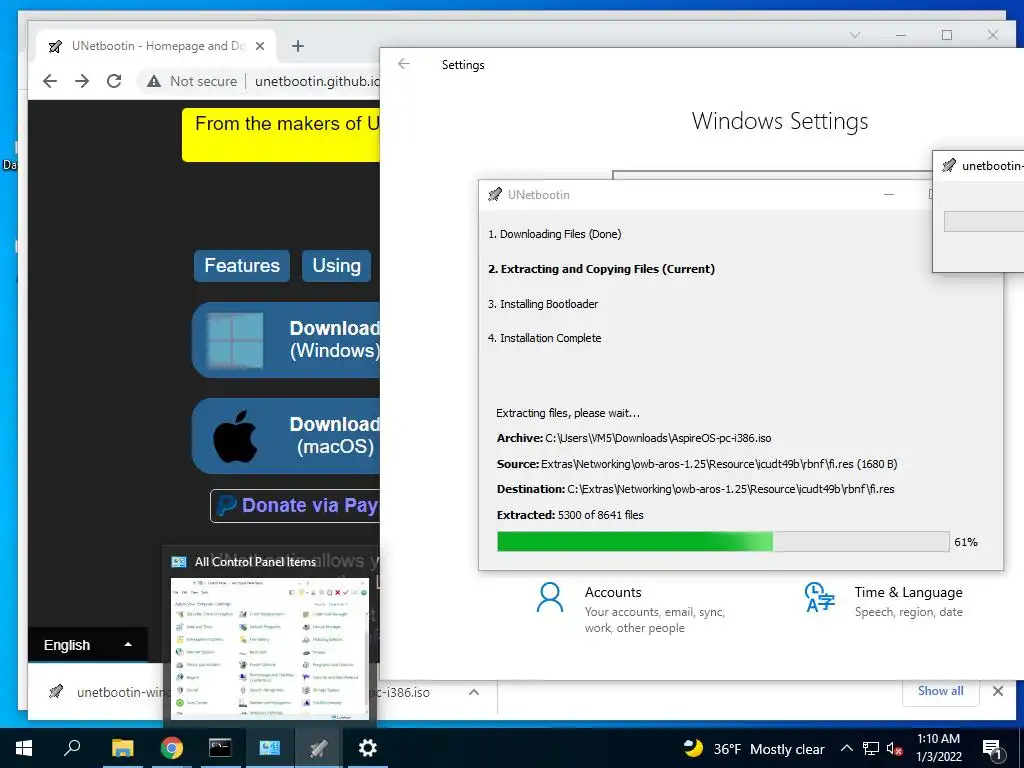Close the Chrome downloads bar
1024x768 pixels.
(x=998, y=691)
